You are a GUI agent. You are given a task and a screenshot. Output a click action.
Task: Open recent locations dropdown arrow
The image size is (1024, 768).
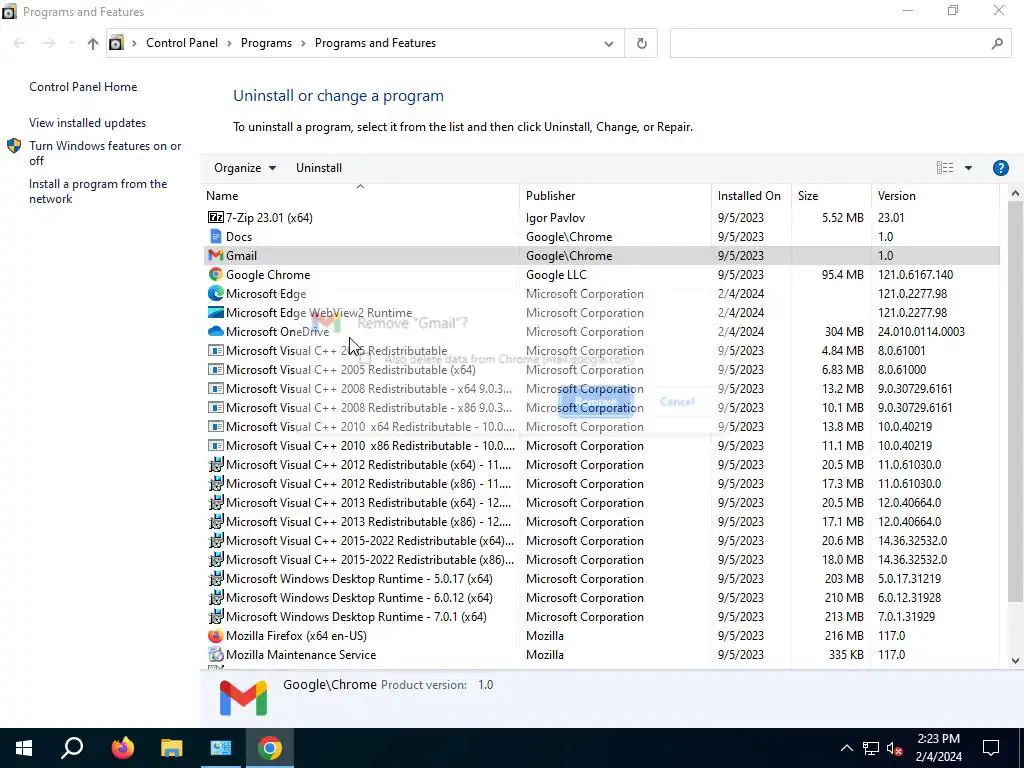(71, 43)
